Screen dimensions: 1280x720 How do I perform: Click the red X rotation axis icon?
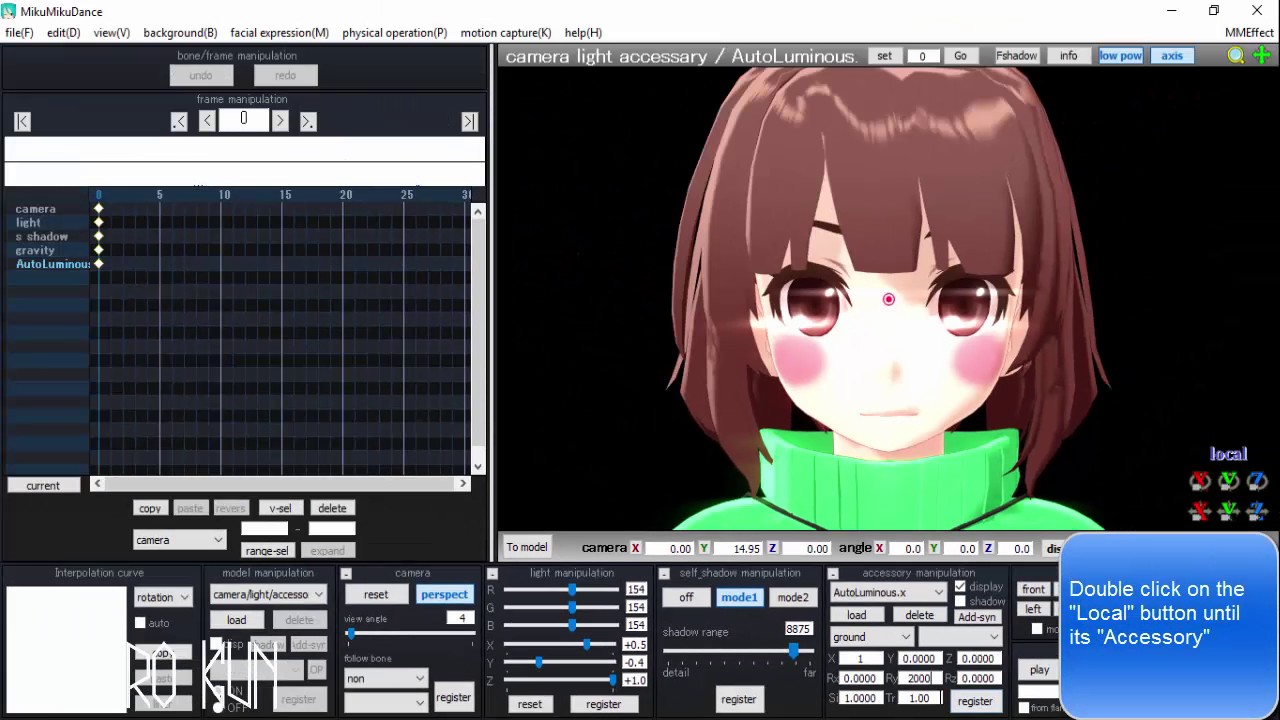pos(1200,481)
